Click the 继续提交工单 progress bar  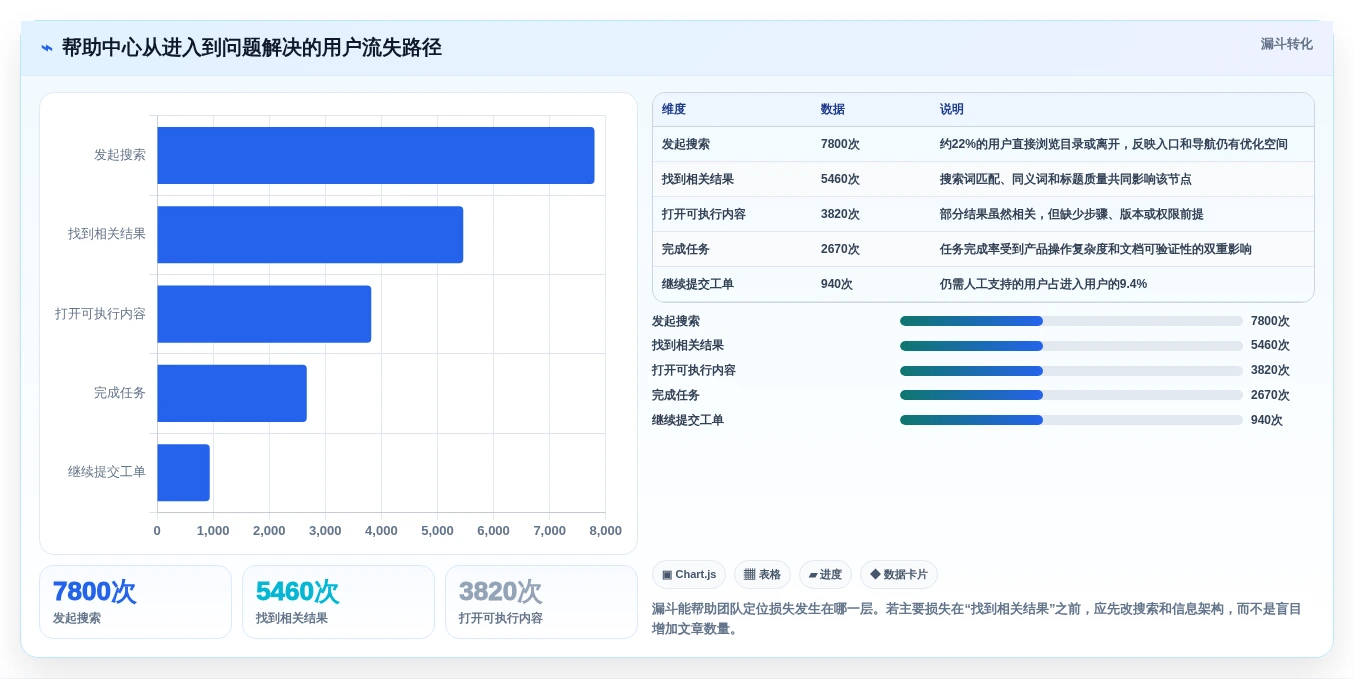1071,420
